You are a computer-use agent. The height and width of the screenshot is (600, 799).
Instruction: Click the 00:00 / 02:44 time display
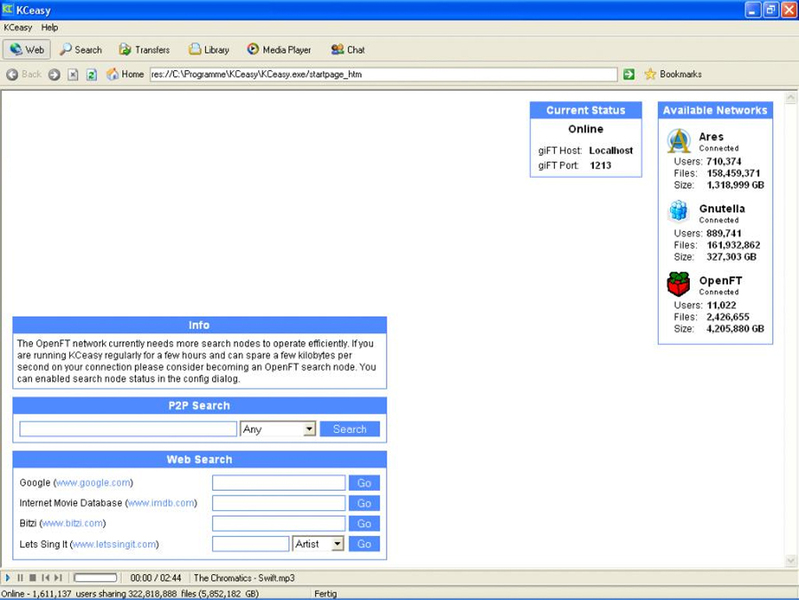pyautogui.click(x=155, y=578)
